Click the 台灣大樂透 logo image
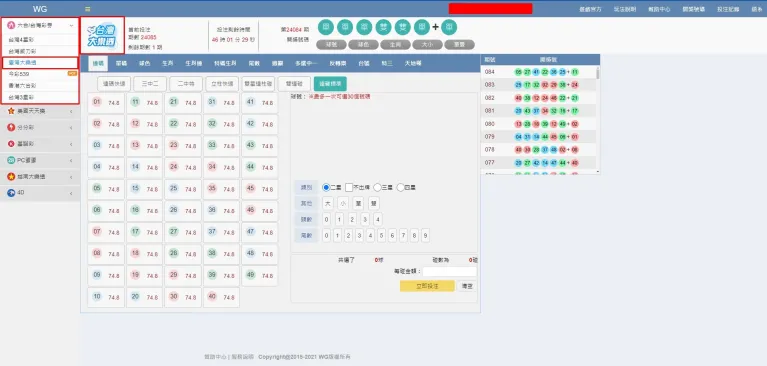The image size is (767, 366). 102,35
